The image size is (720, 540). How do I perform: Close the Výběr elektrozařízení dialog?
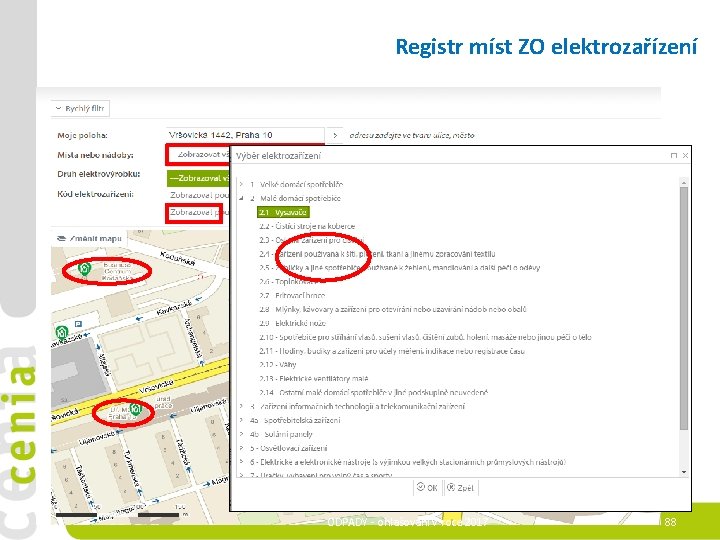(685, 156)
